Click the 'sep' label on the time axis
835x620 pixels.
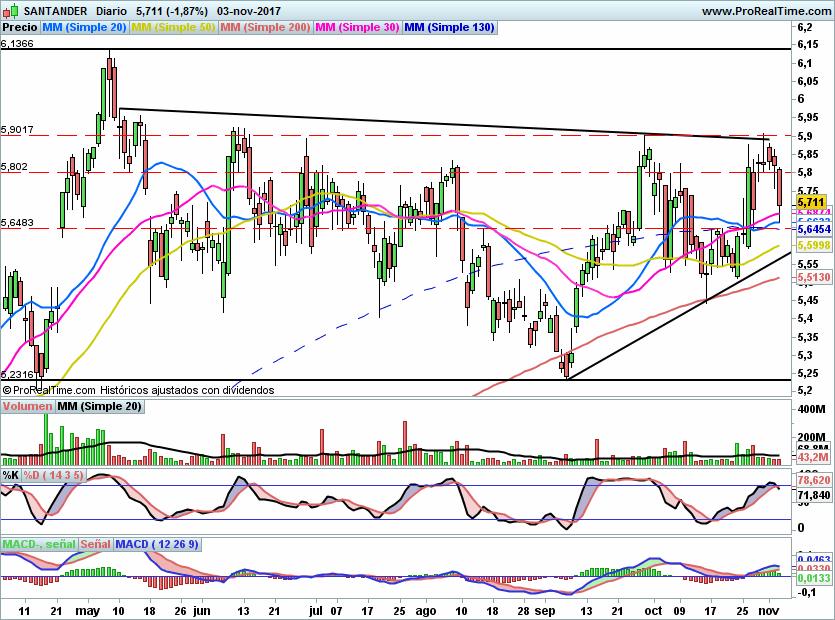(545, 611)
